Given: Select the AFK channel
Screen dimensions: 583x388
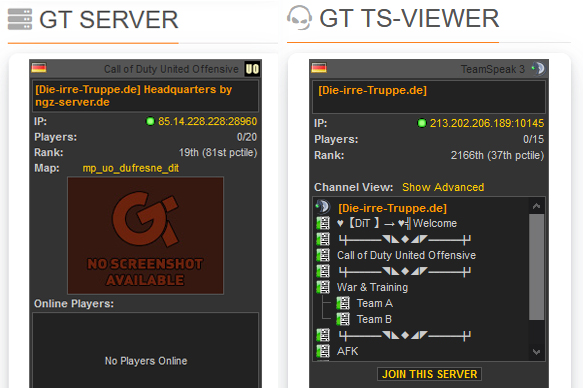Looking at the screenshot, I should 347,351.
